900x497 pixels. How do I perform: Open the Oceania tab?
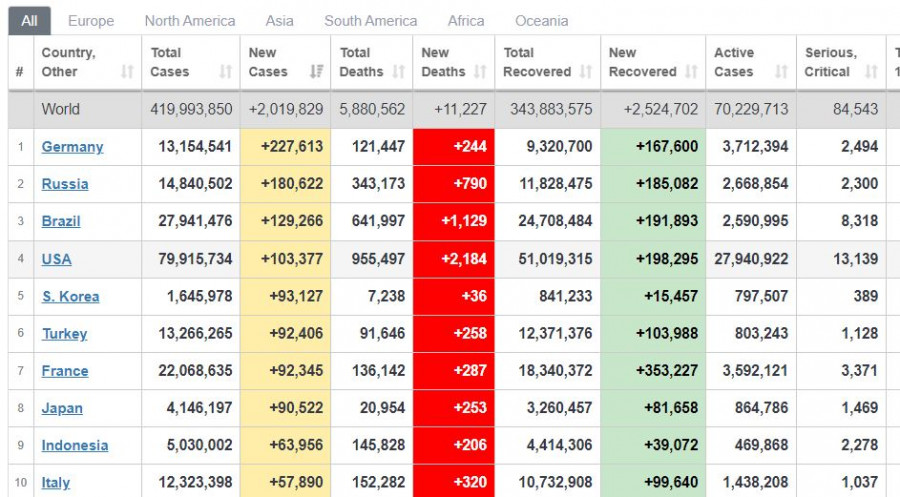(x=541, y=21)
